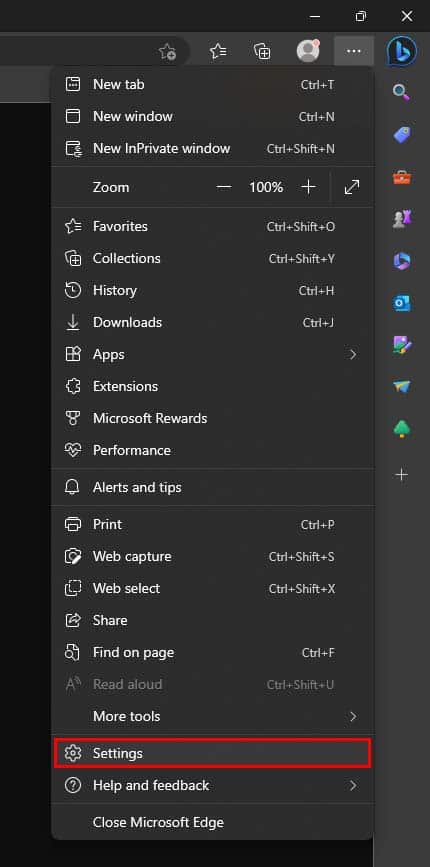Open the sidebar Shopping tag icon
This screenshot has height=867, width=430.
(x=402, y=135)
